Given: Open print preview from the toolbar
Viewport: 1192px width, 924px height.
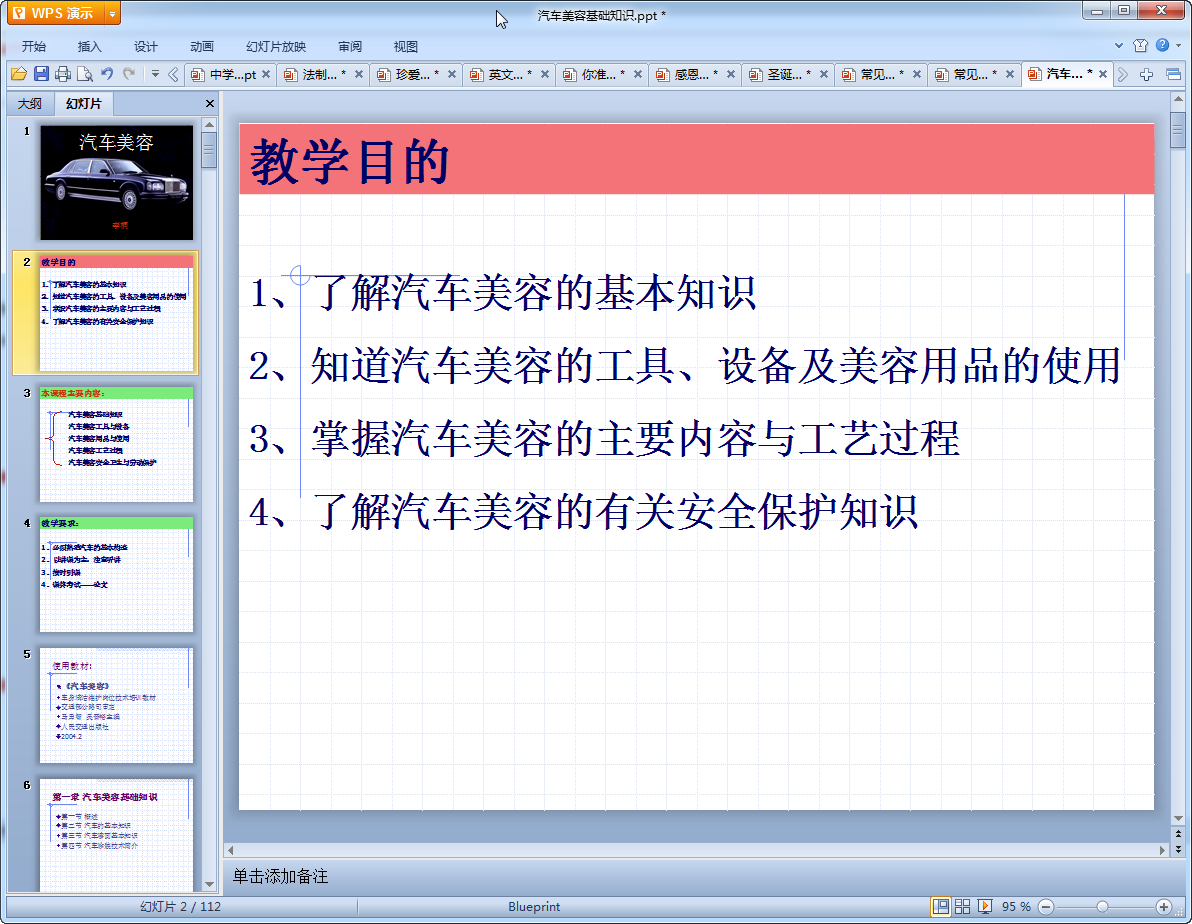Looking at the screenshot, I should click(85, 74).
